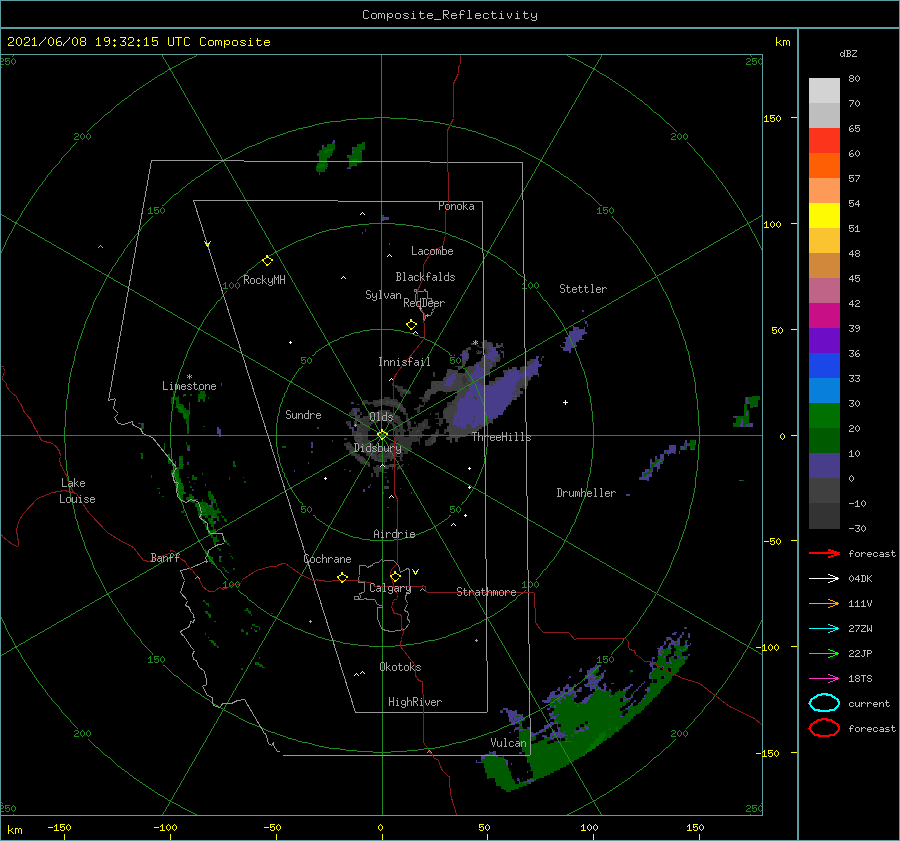
Task: Click the cyan current ellipse icon
Action: [824, 703]
